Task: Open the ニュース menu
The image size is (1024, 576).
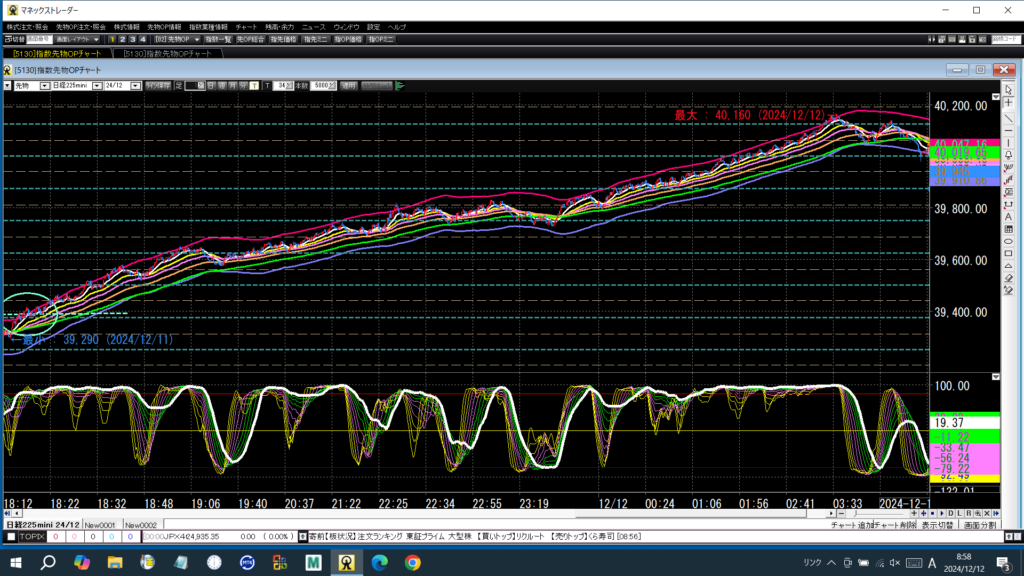Action: 313,27
